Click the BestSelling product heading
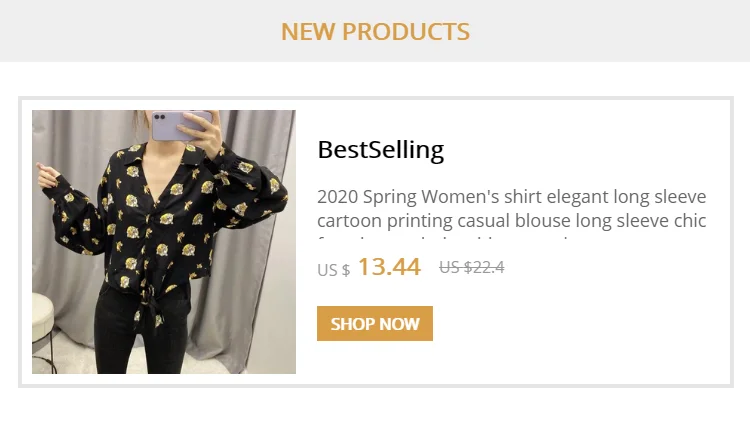 [x=380, y=150]
